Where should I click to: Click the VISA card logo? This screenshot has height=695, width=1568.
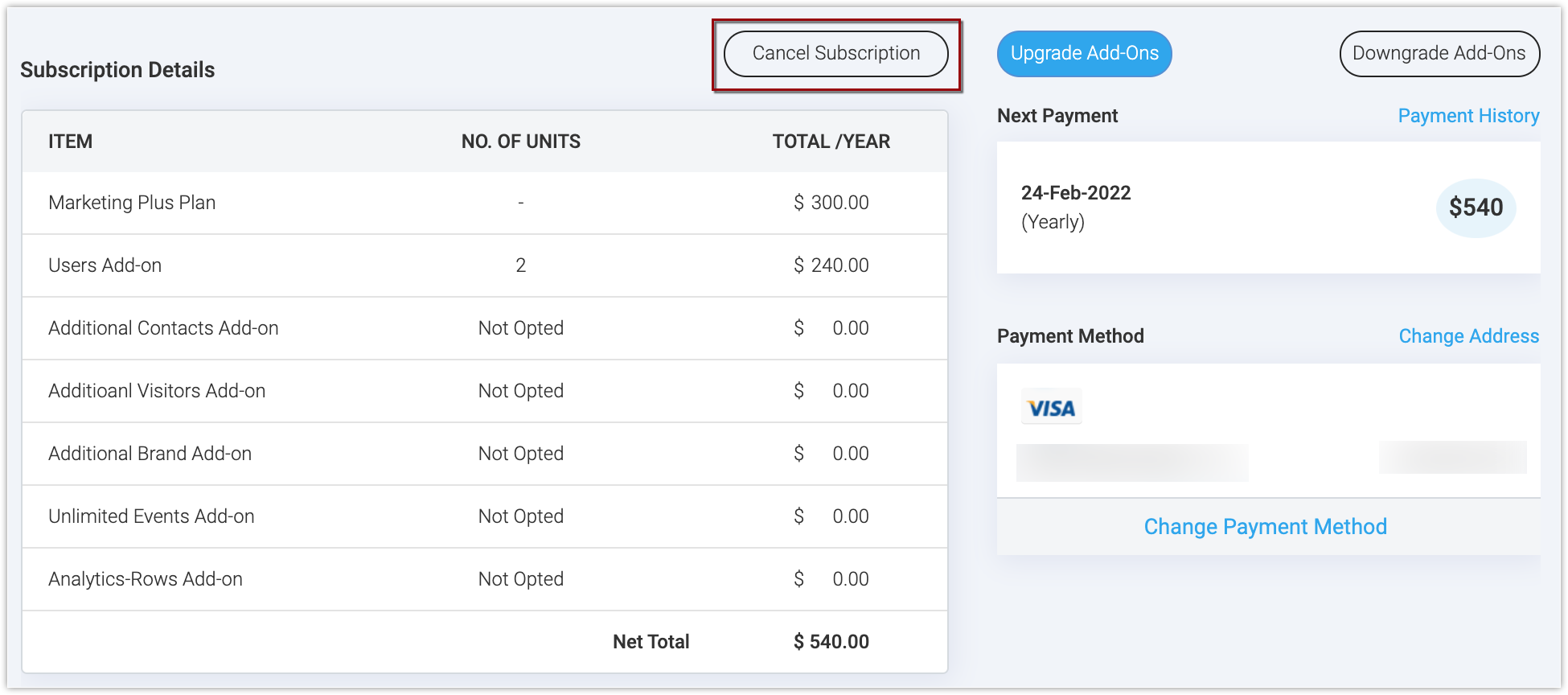click(1052, 408)
